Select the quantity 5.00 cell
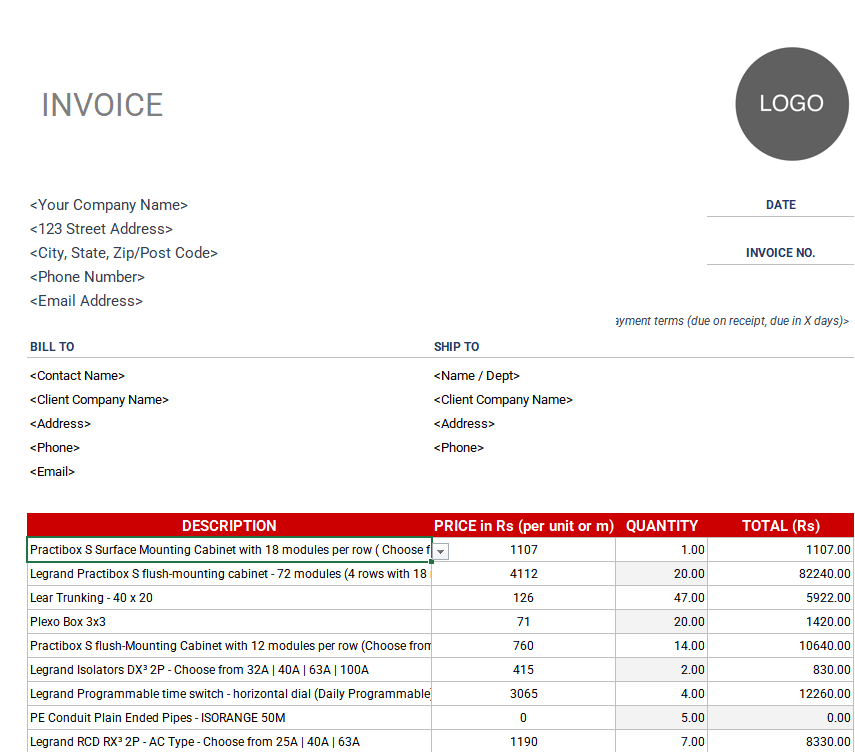 click(x=661, y=718)
